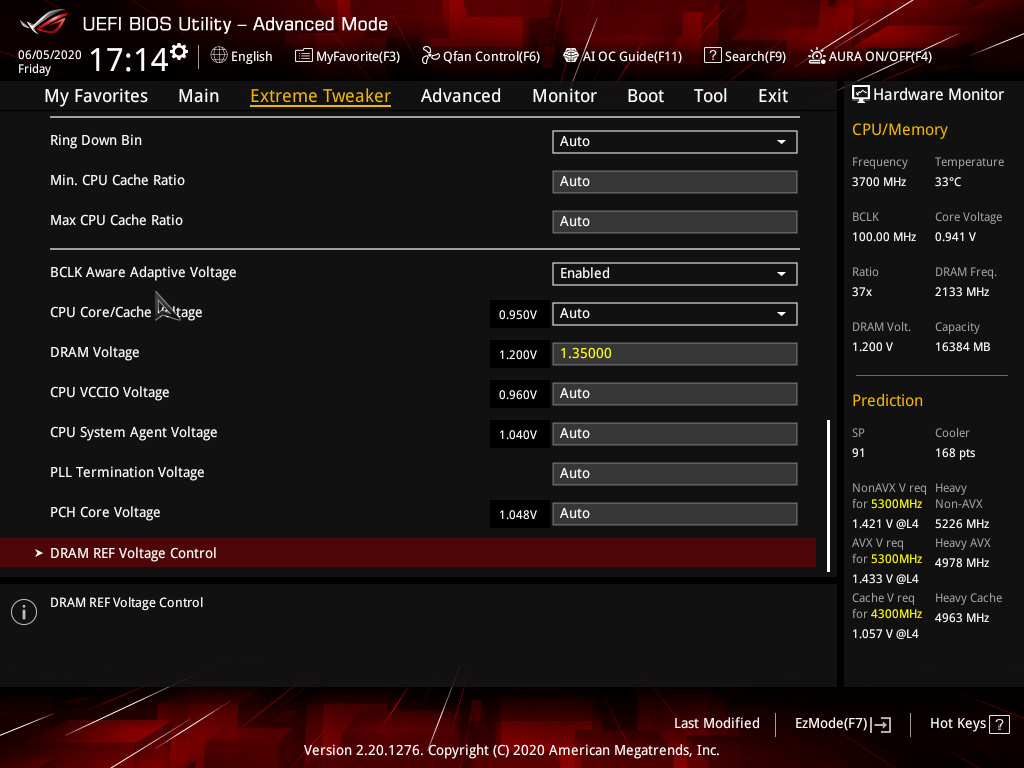Click the info icon in help panel
1024x768 pixels.
[24, 612]
